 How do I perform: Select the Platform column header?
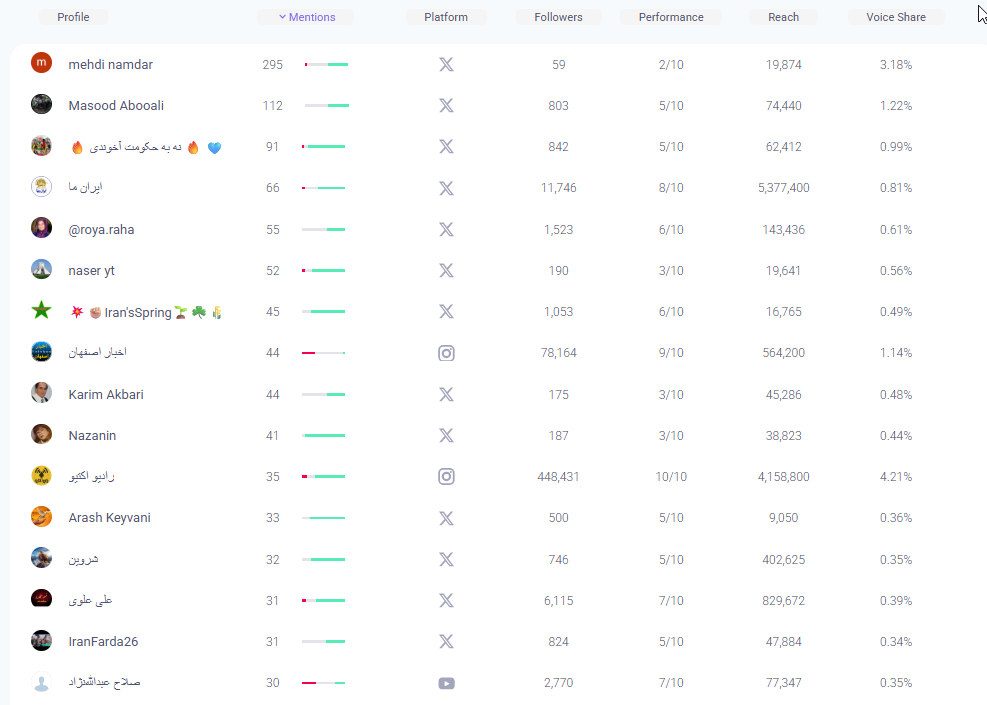point(445,17)
